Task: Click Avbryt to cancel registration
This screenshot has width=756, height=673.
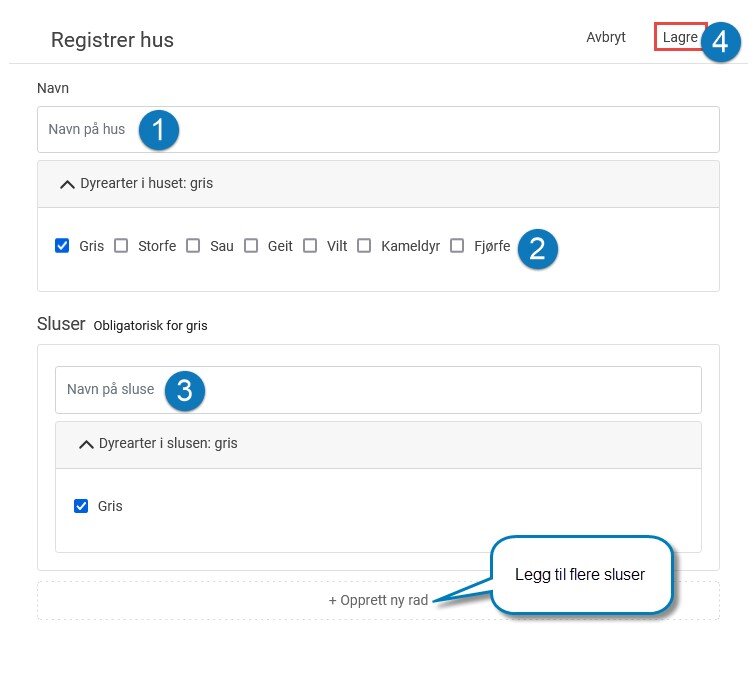Action: [606, 37]
